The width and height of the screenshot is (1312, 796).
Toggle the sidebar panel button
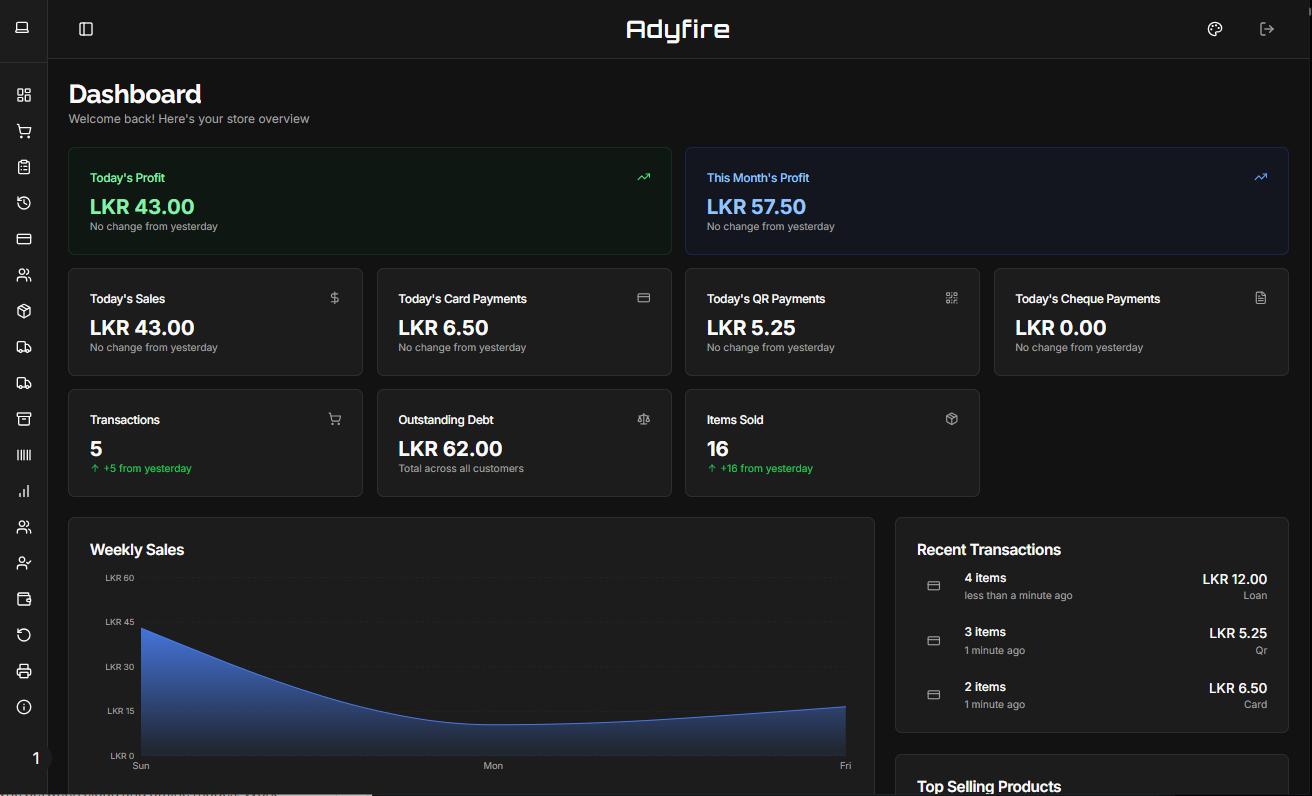coord(86,29)
